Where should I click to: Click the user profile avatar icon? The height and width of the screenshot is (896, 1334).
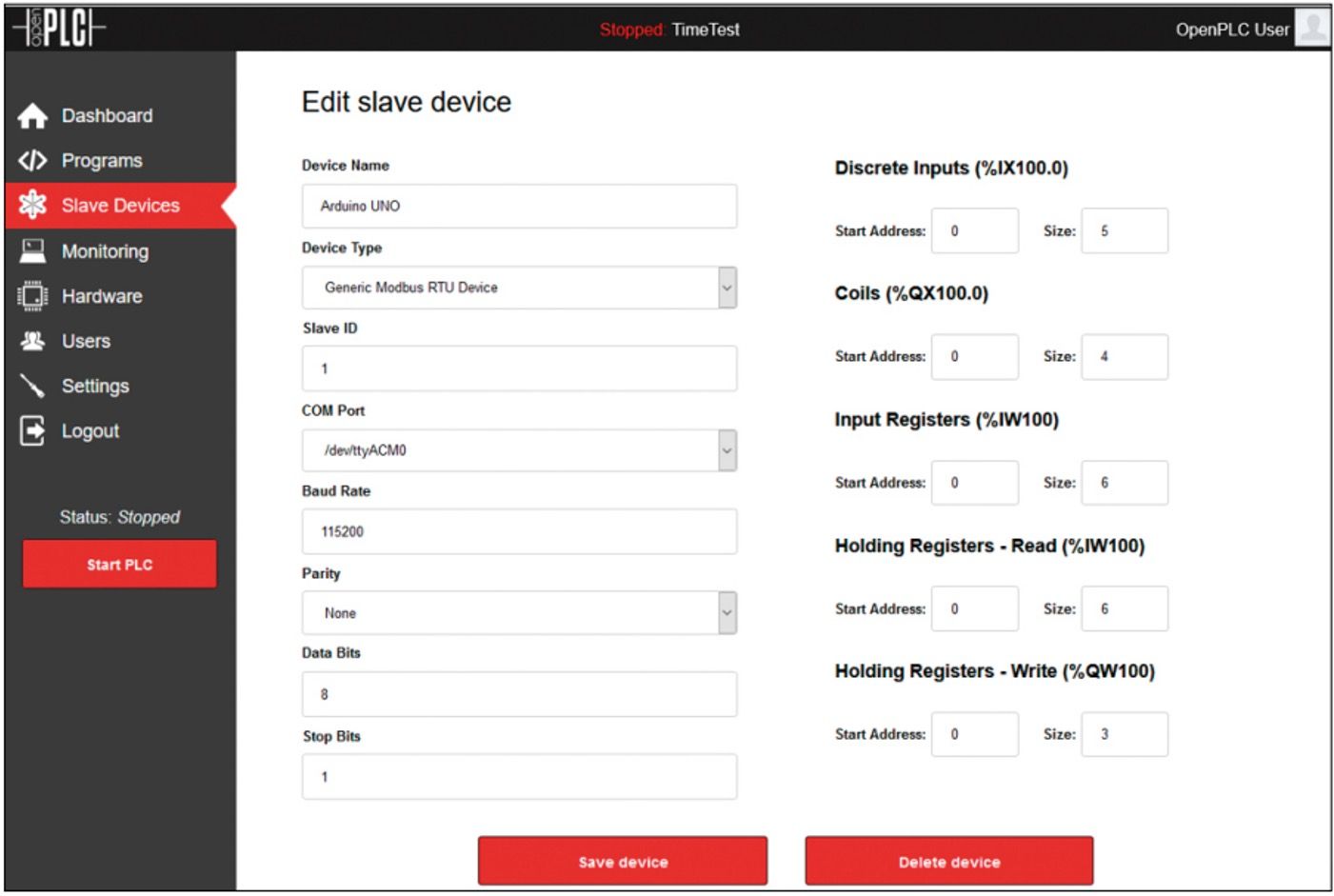(32, 430)
